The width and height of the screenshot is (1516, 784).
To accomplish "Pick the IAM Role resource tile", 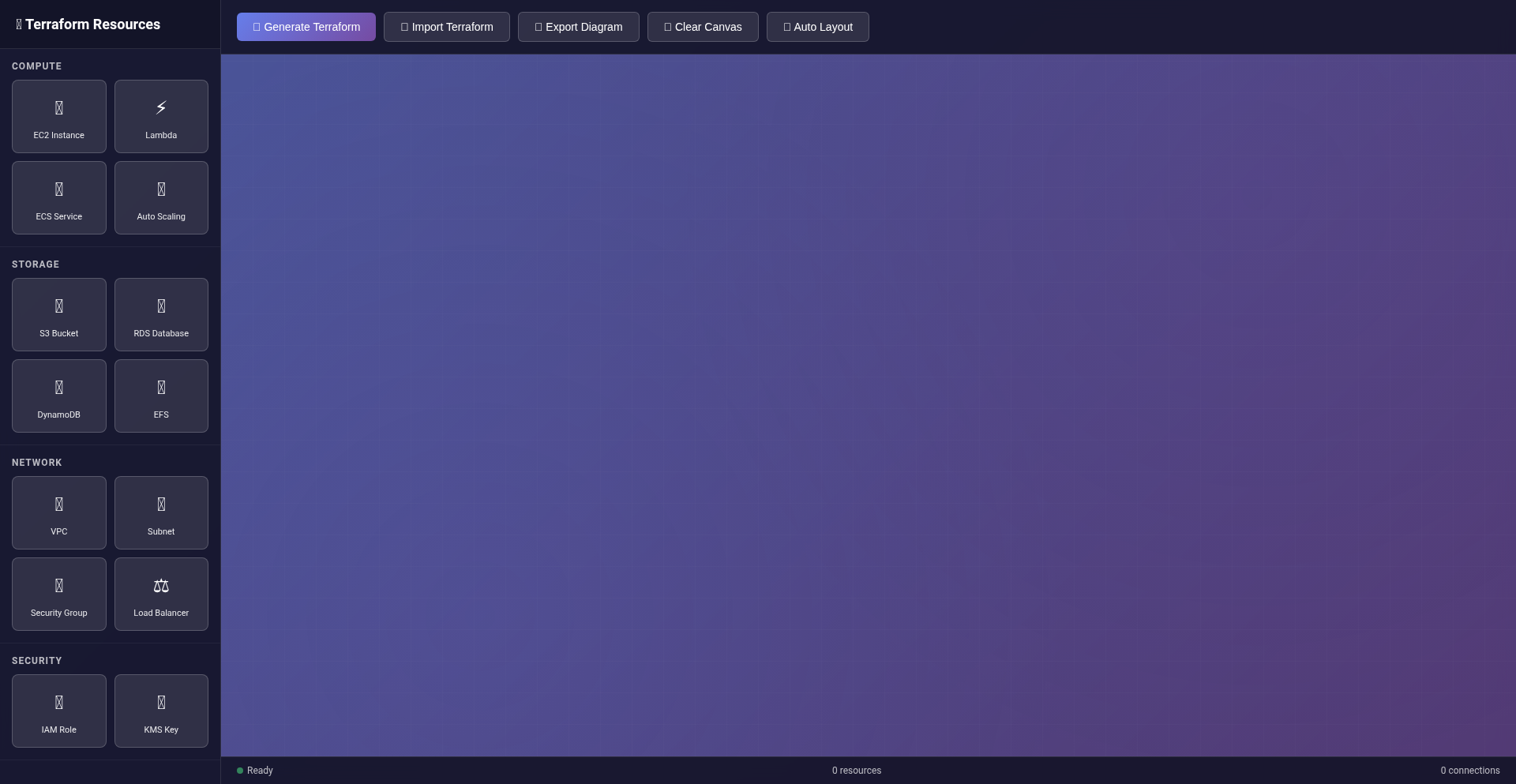I will pyautogui.click(x=59, y=711).
